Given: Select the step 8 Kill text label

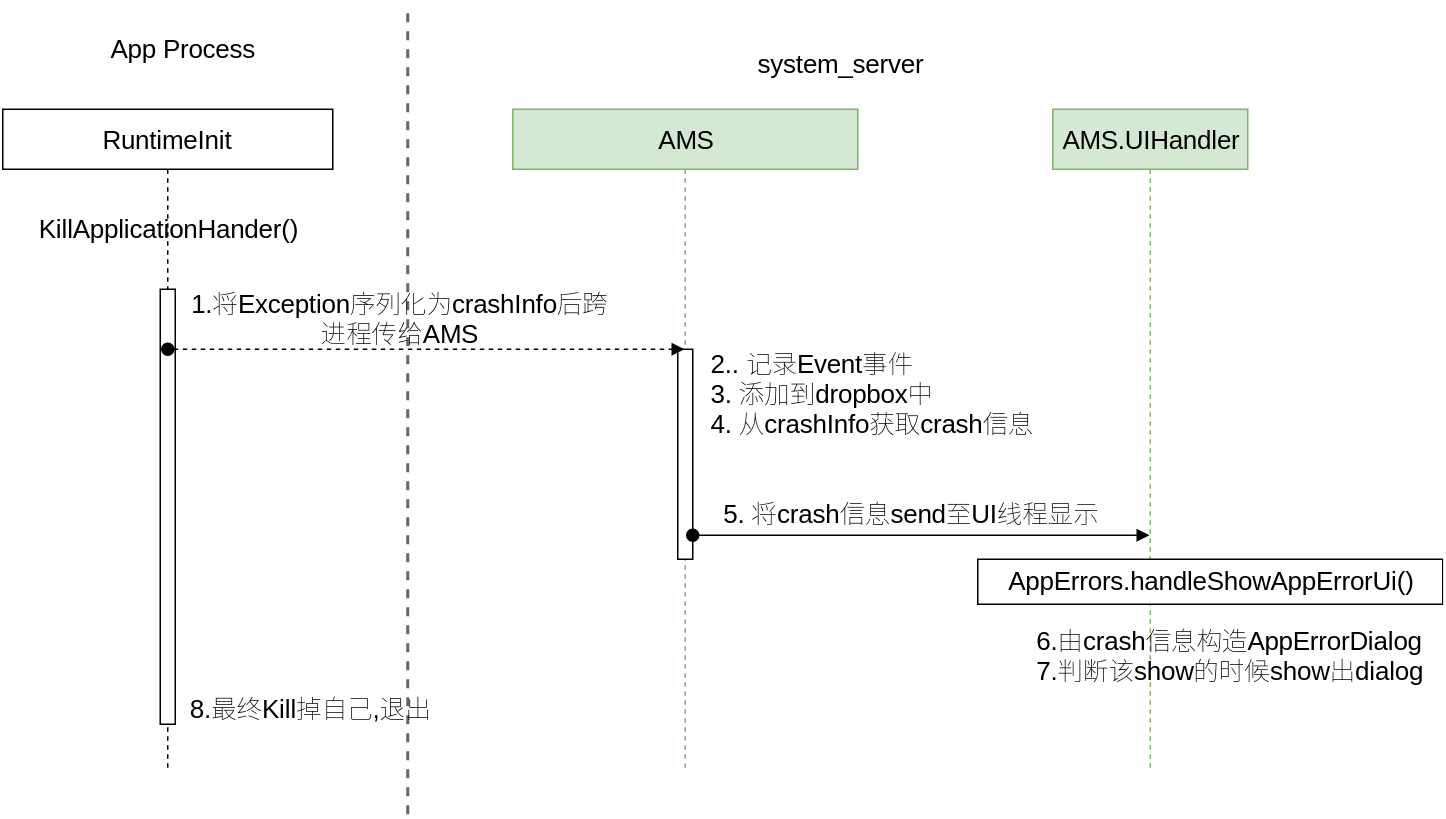Looking at the screenshot, I should (310, 710).
